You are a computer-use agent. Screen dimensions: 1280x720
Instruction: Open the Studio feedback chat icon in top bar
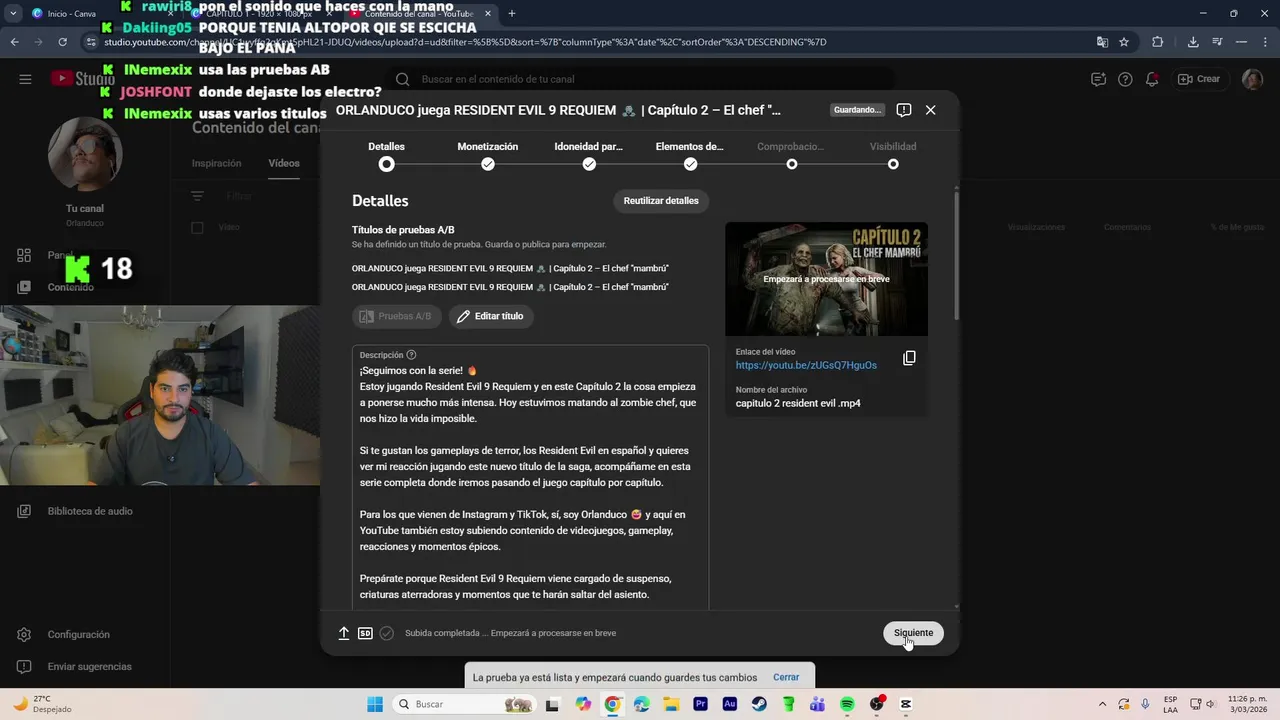(x=1098, y=79)
